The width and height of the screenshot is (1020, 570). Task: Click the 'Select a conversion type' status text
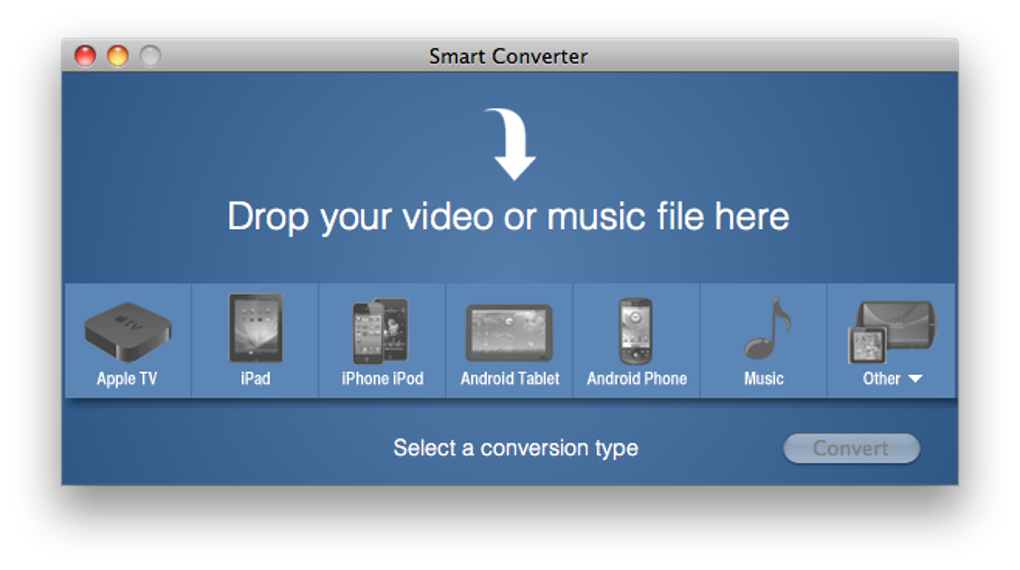[x=515, y=448]
